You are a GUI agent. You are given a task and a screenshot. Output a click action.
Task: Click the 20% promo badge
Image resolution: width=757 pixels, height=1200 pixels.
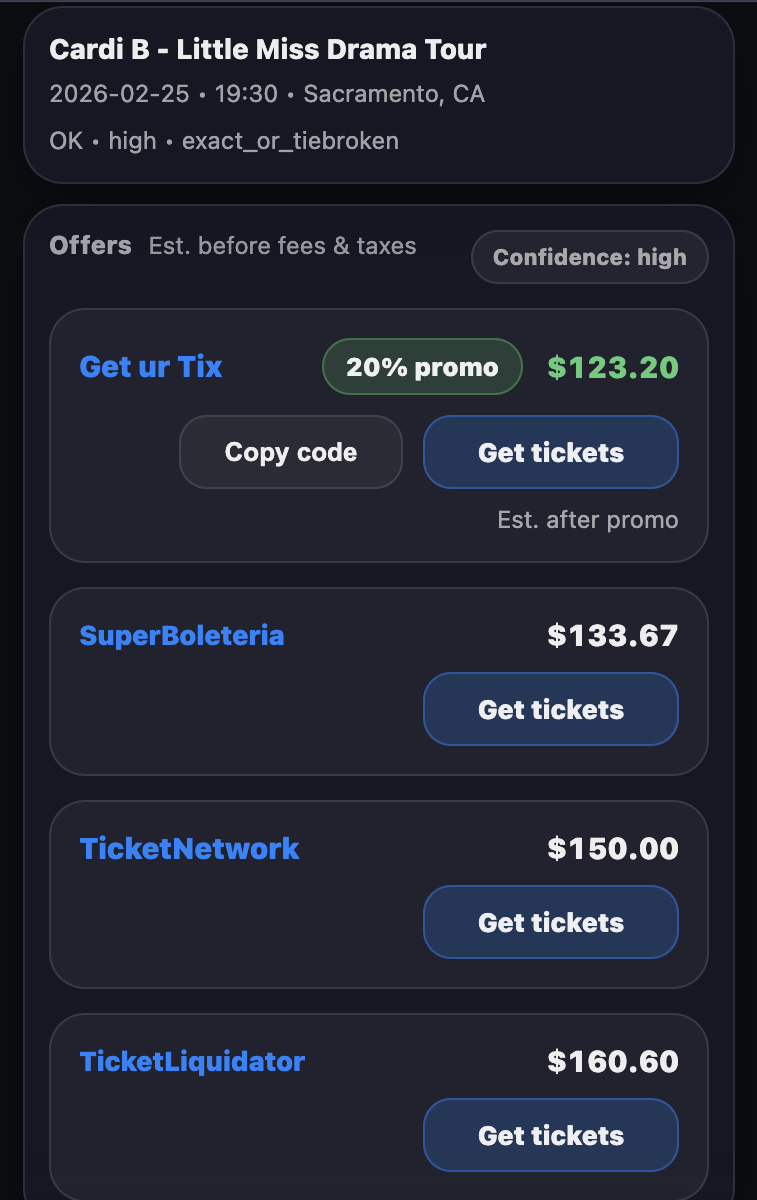[421, 366]
